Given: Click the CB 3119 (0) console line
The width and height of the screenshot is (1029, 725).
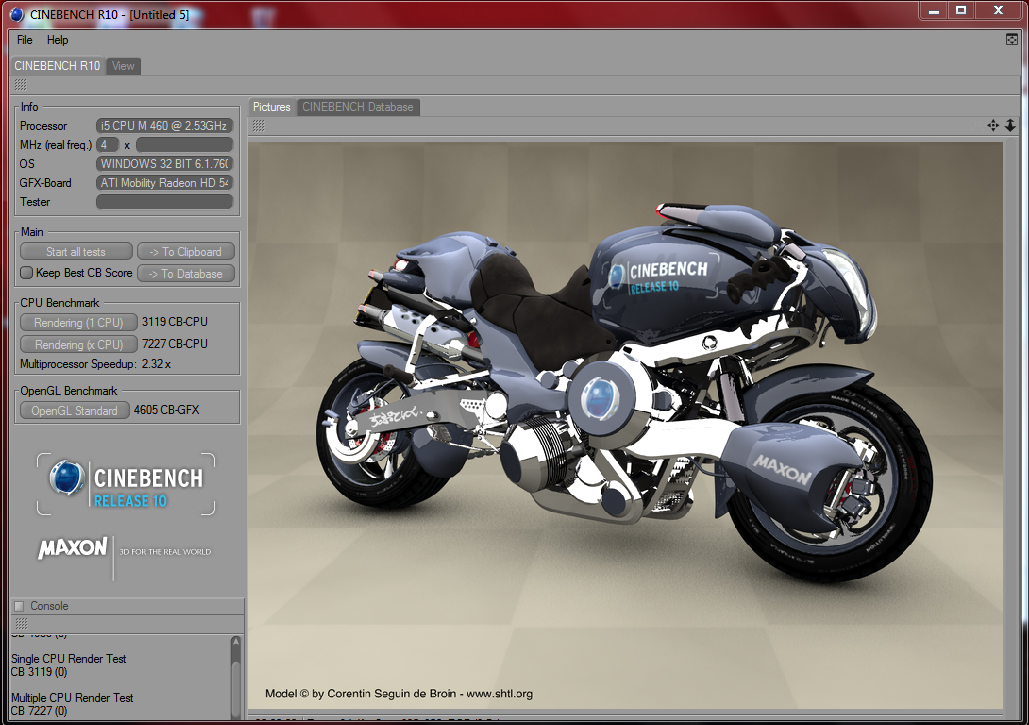Looking at the screenshot, I should (39, 672).
